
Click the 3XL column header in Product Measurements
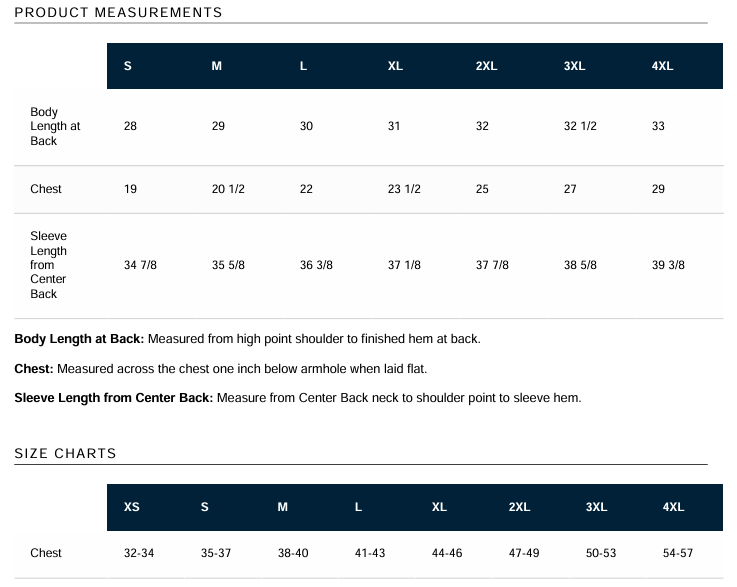click(x=574, y=66)
